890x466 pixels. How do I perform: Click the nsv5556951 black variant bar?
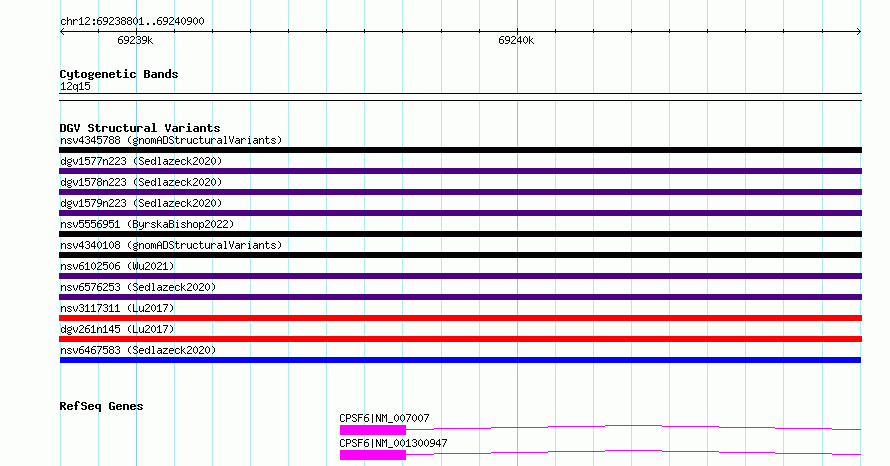click(x=460, y=234)
